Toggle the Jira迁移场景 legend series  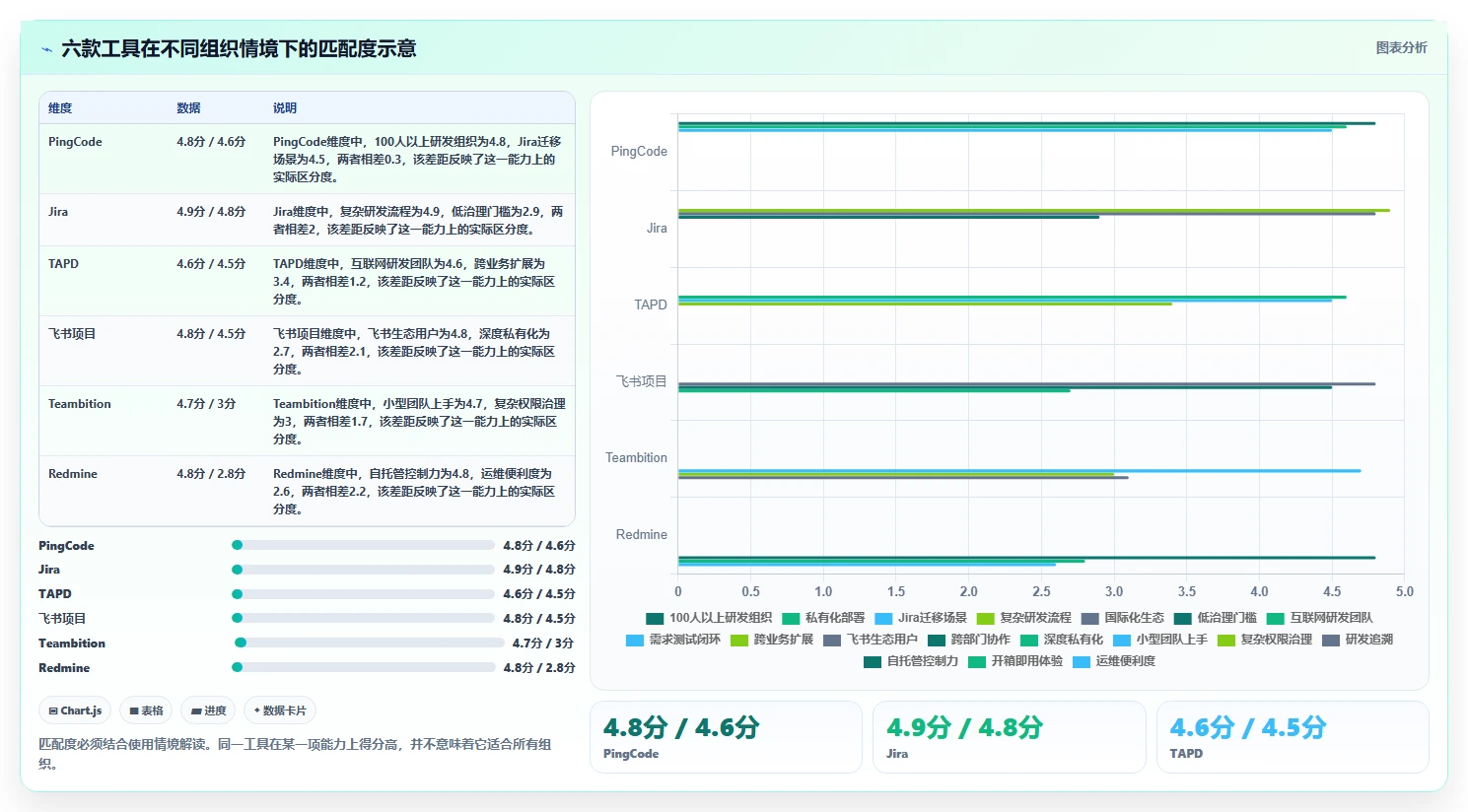click(921, 618)
